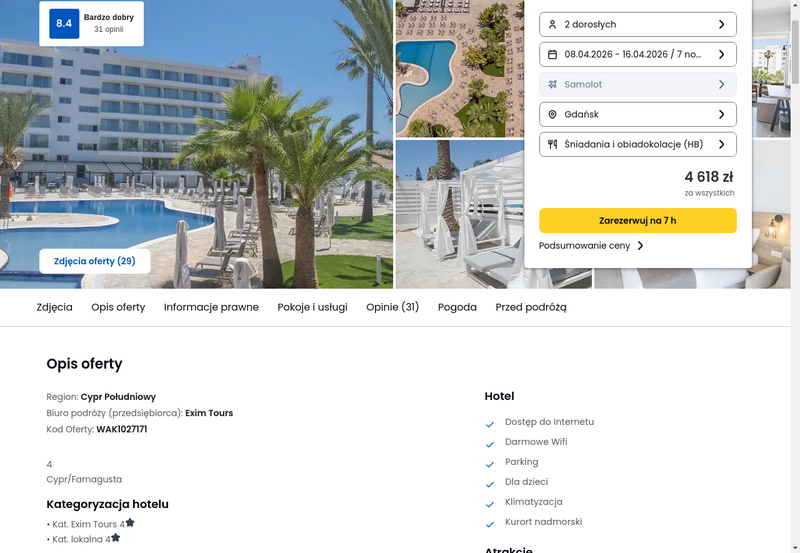The image size is (800, 553).
Task: Click the star icon after Kat. Exim Tours
Action: 130,522
